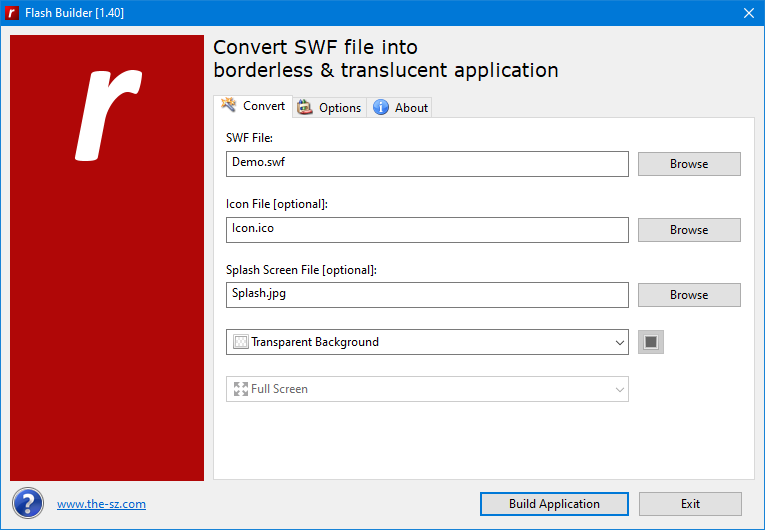The image size is (765, 530).
Task: Click the Flash Builder title bar icon
Action: 11,13
